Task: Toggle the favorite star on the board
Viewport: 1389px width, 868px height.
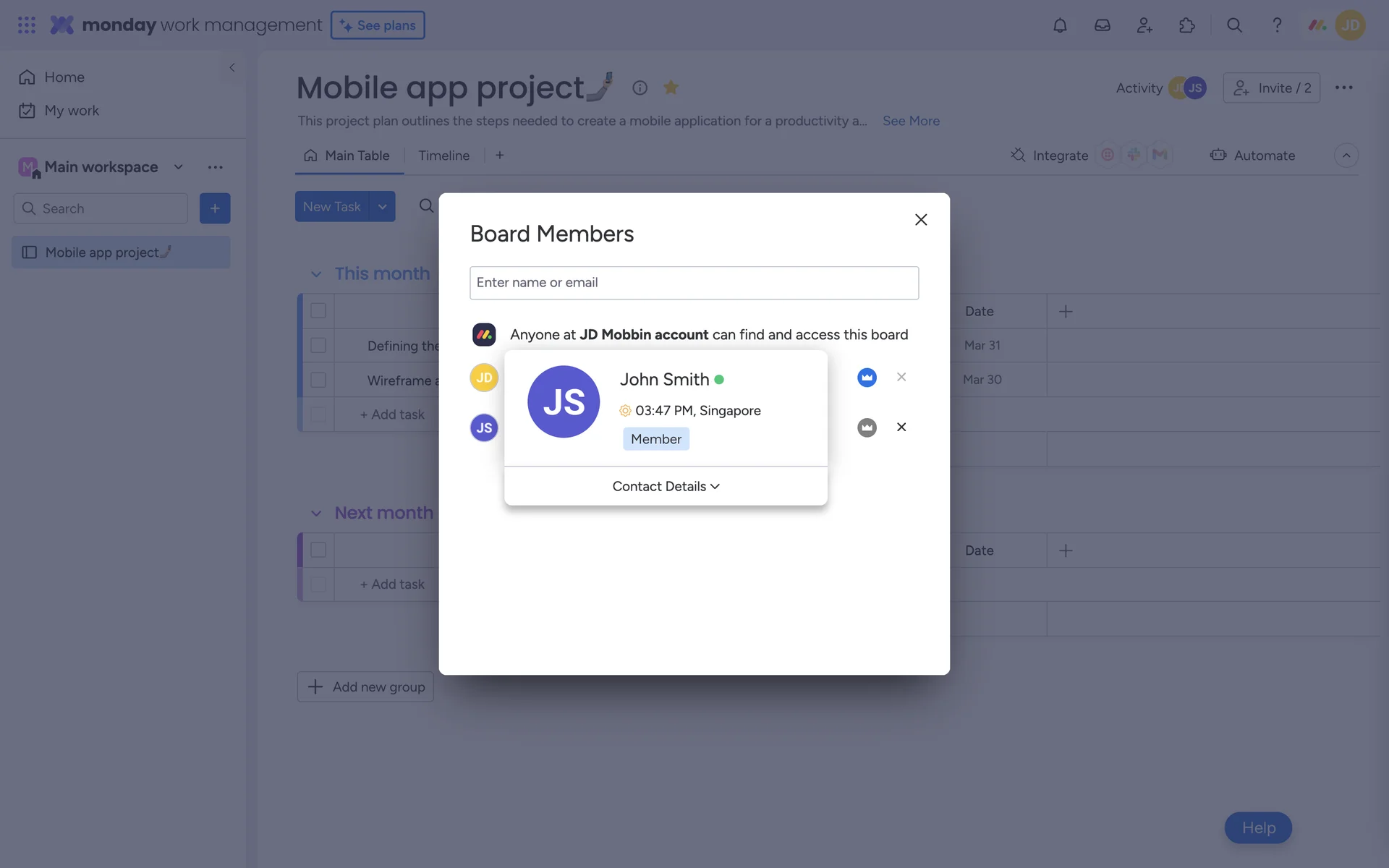Action: (x=671, y=88)
